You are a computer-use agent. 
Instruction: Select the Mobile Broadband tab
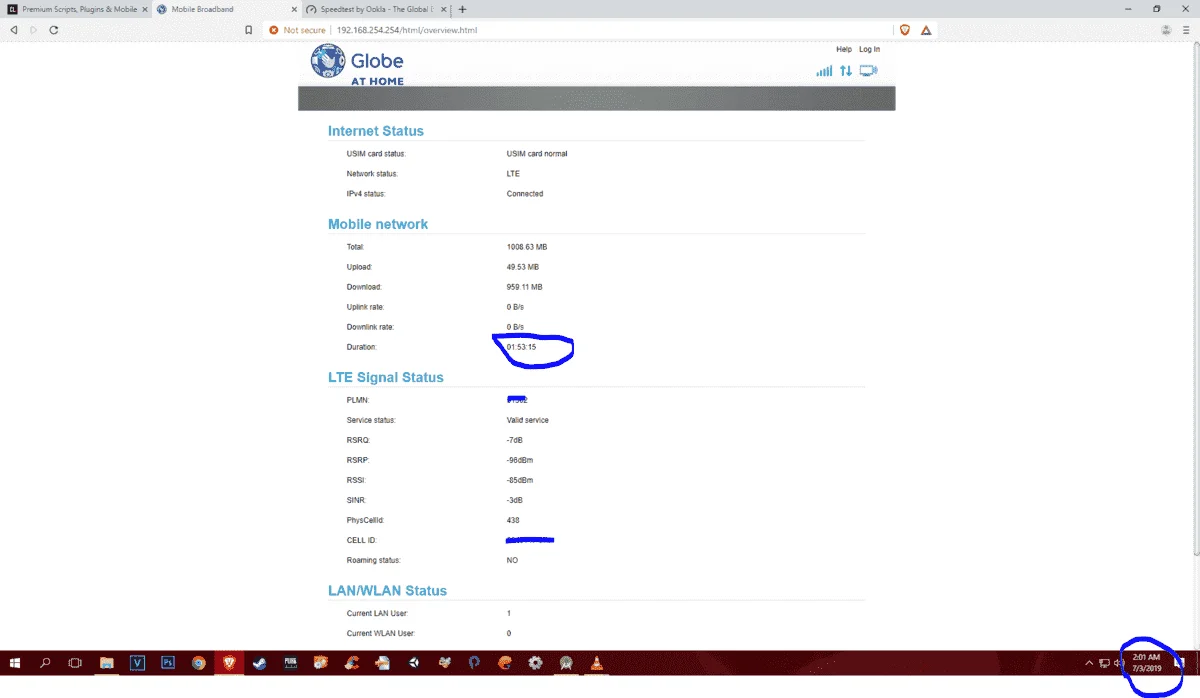(x=226, y=9)
